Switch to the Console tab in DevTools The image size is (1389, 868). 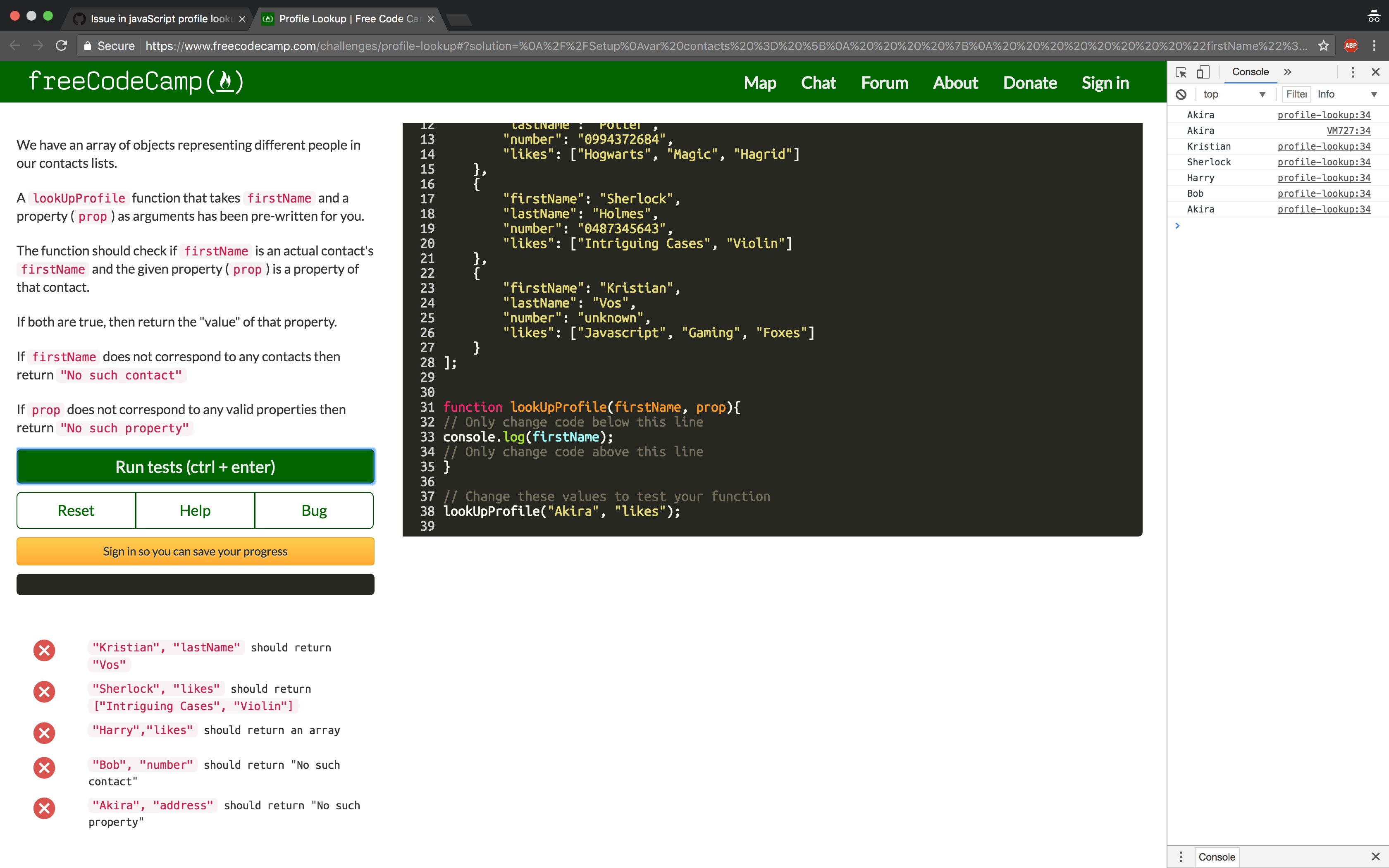(x=1250, y=72)
